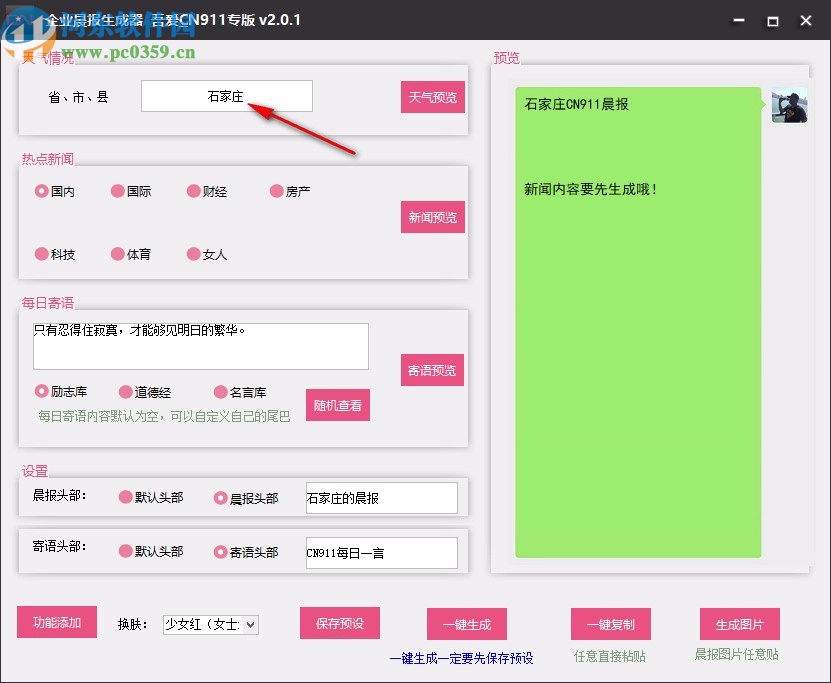This screenshot has width=831, height=683.
Task: Click the 新闻预览 (news preview) button
Action: point(432,216)
